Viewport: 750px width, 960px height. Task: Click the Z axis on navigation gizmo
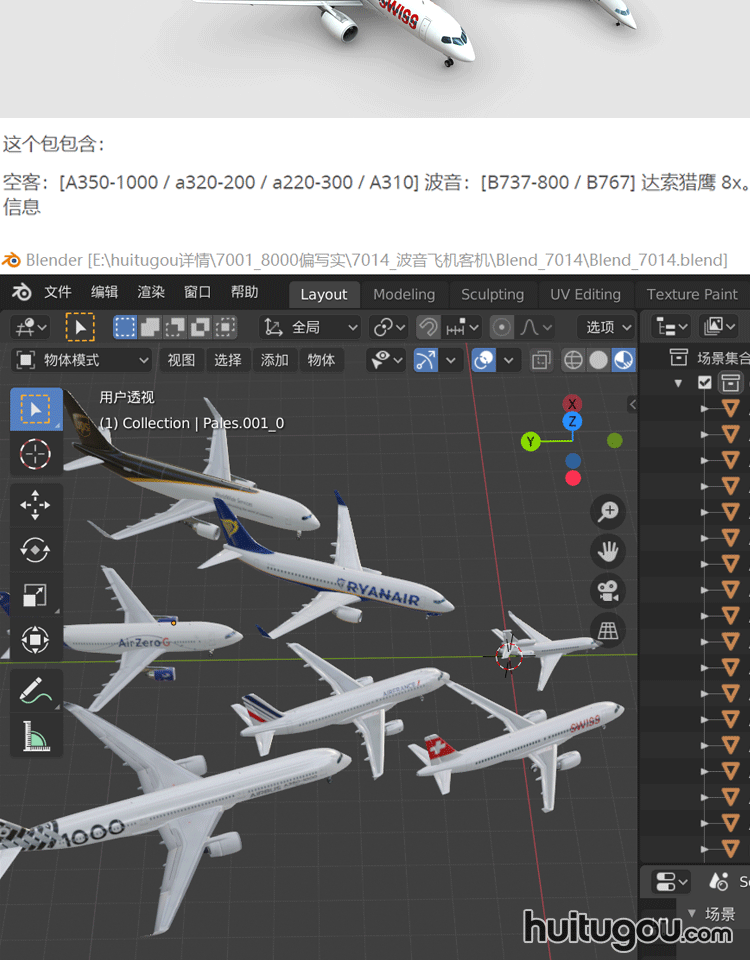coord(572,421)
